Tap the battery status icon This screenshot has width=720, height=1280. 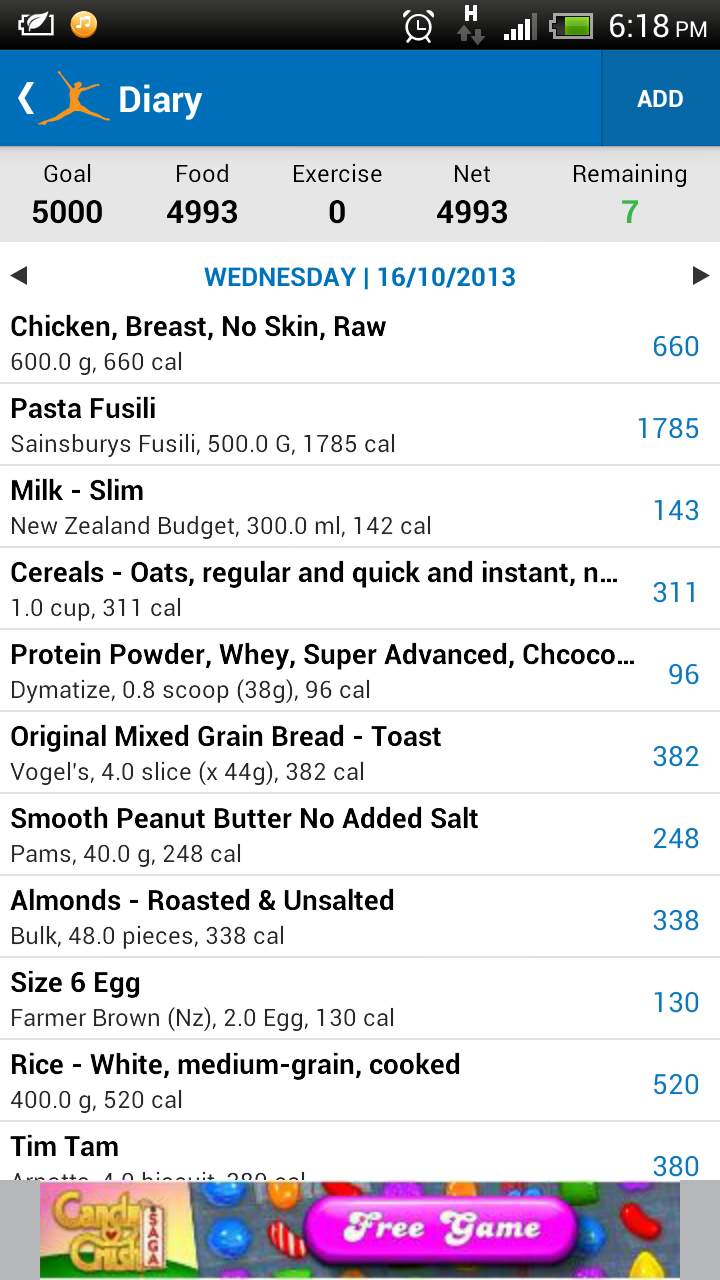click(x=572, y=25)
